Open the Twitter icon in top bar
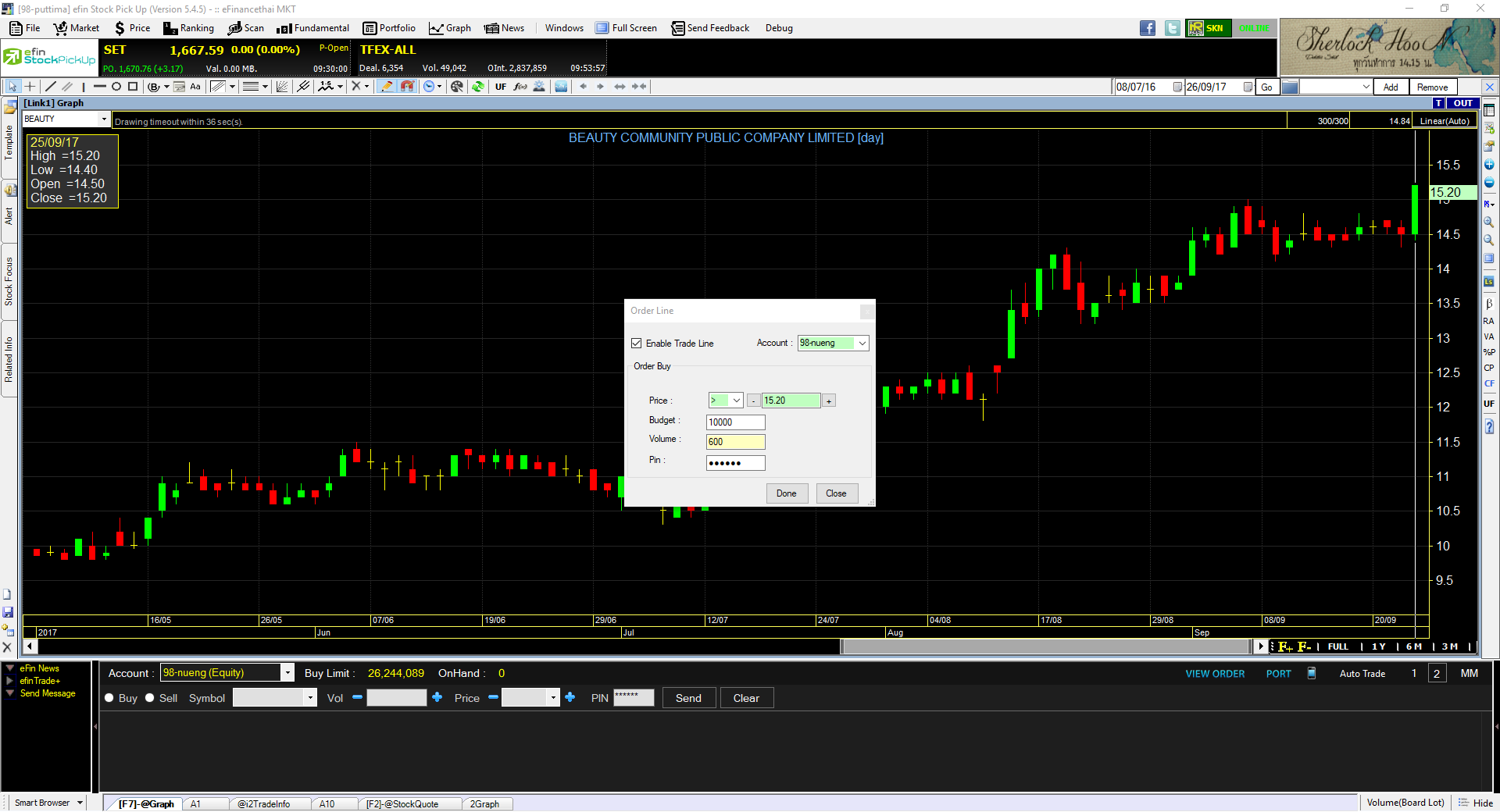 pos(1173,28)
